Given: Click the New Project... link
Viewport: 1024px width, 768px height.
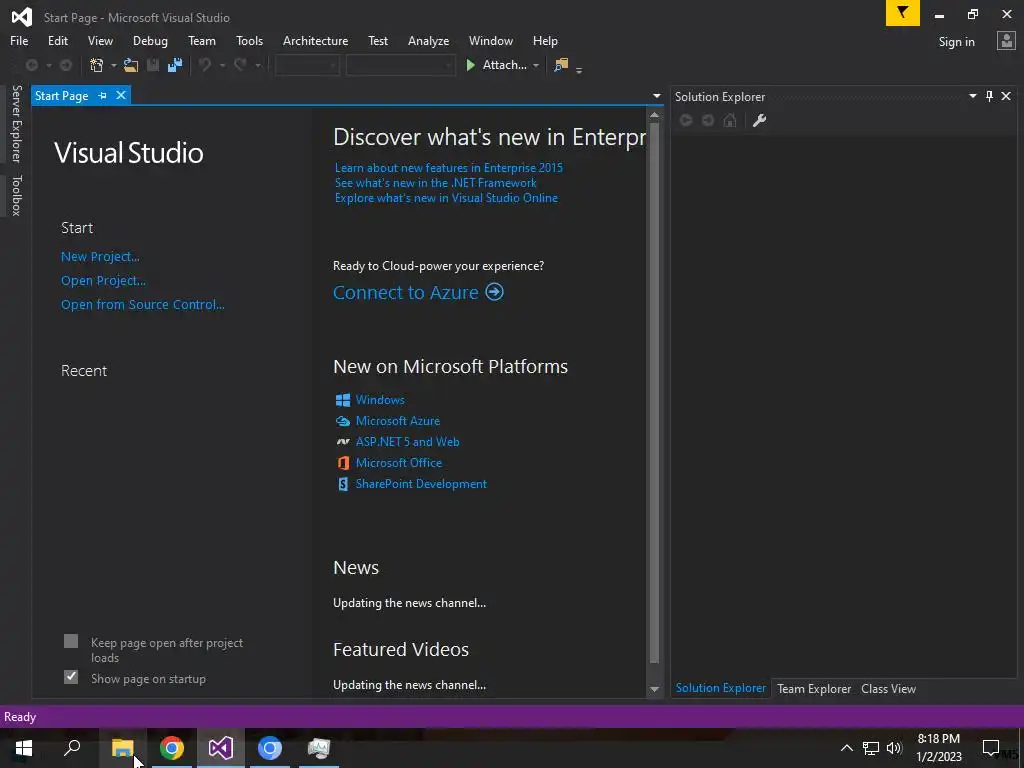Looking at the screenshot, I should (x=100, y=257).
